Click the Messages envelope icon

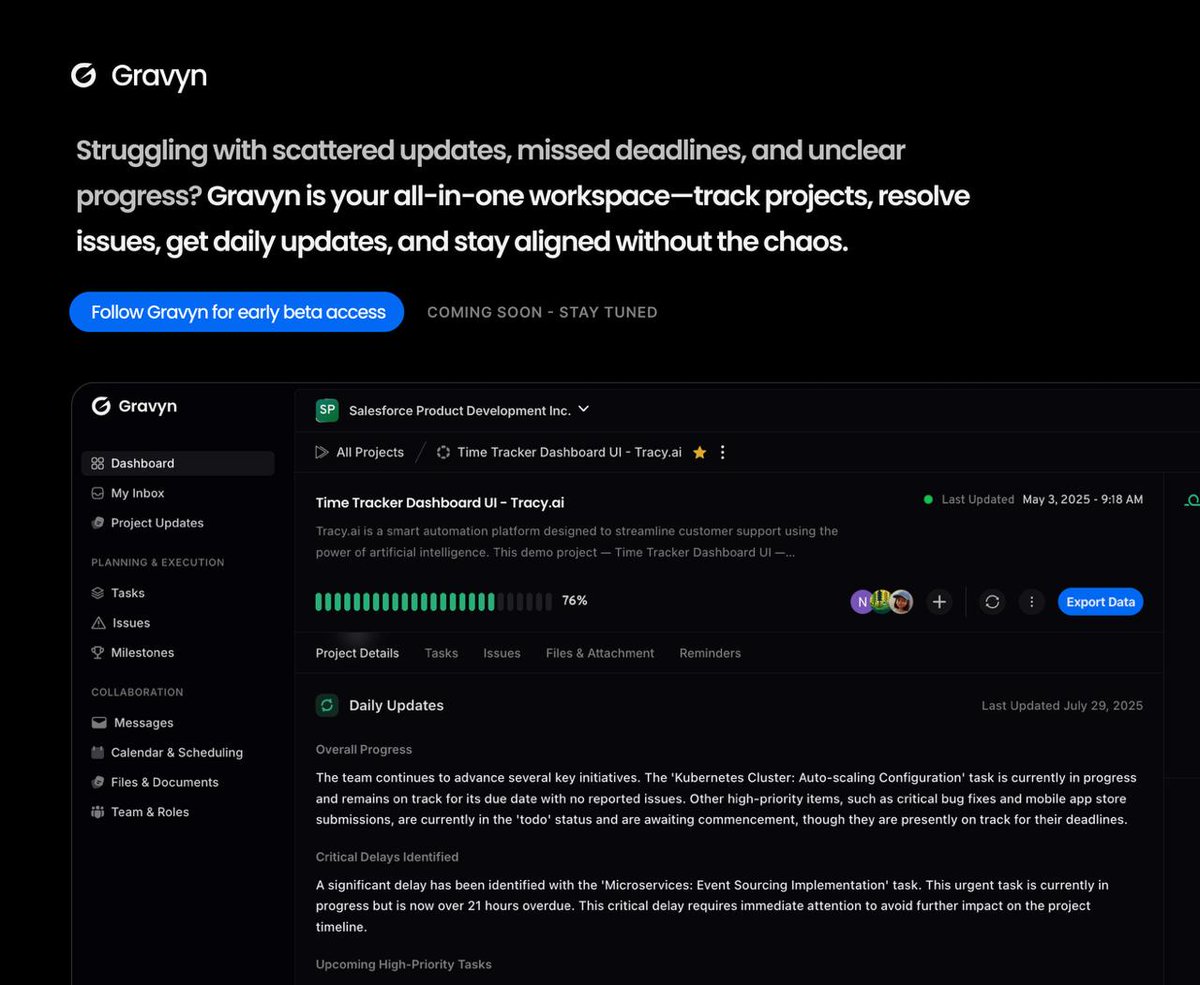[x=99, y=722]
